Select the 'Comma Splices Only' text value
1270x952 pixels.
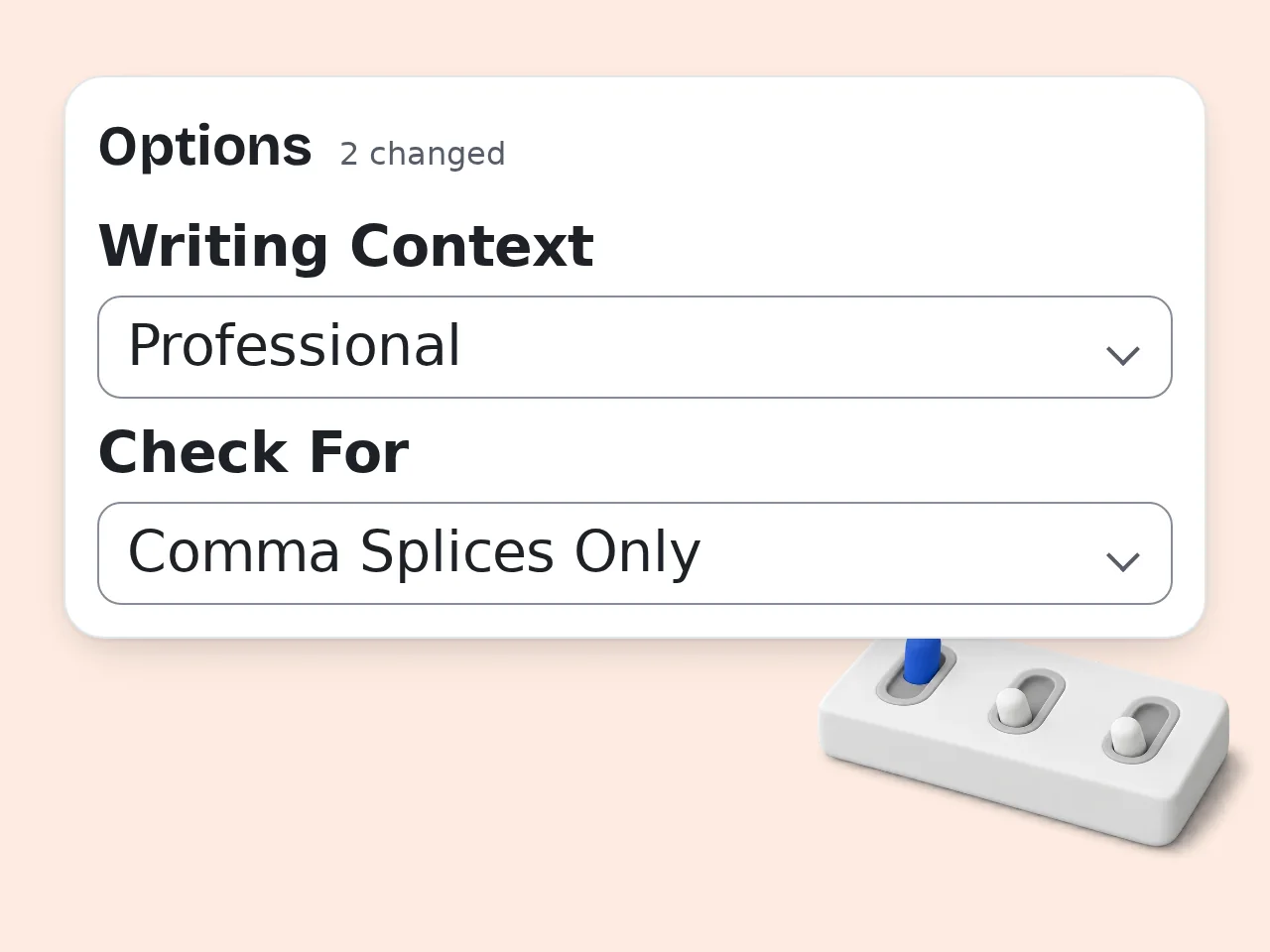point(415,552)
